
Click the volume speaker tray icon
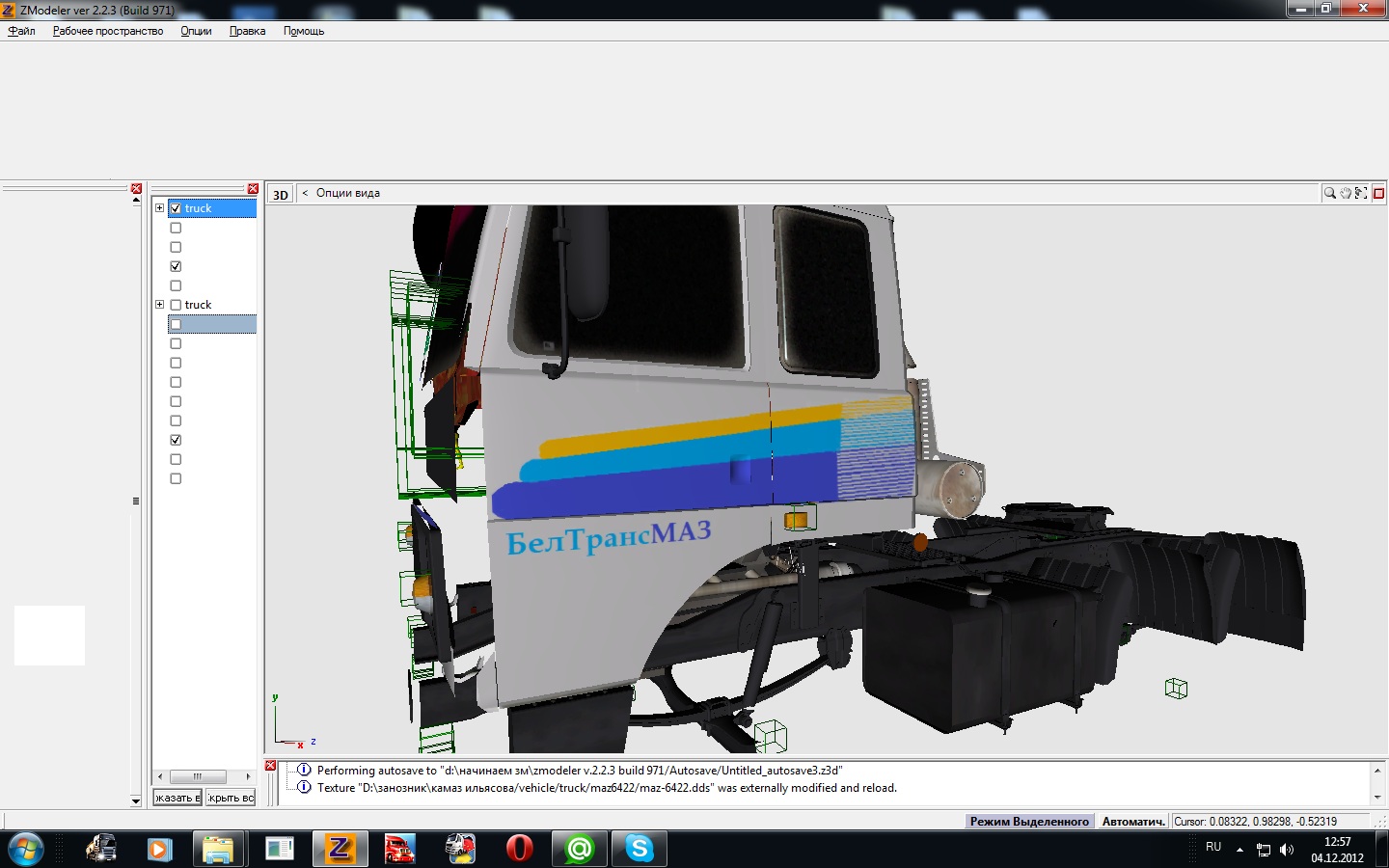1287,850
